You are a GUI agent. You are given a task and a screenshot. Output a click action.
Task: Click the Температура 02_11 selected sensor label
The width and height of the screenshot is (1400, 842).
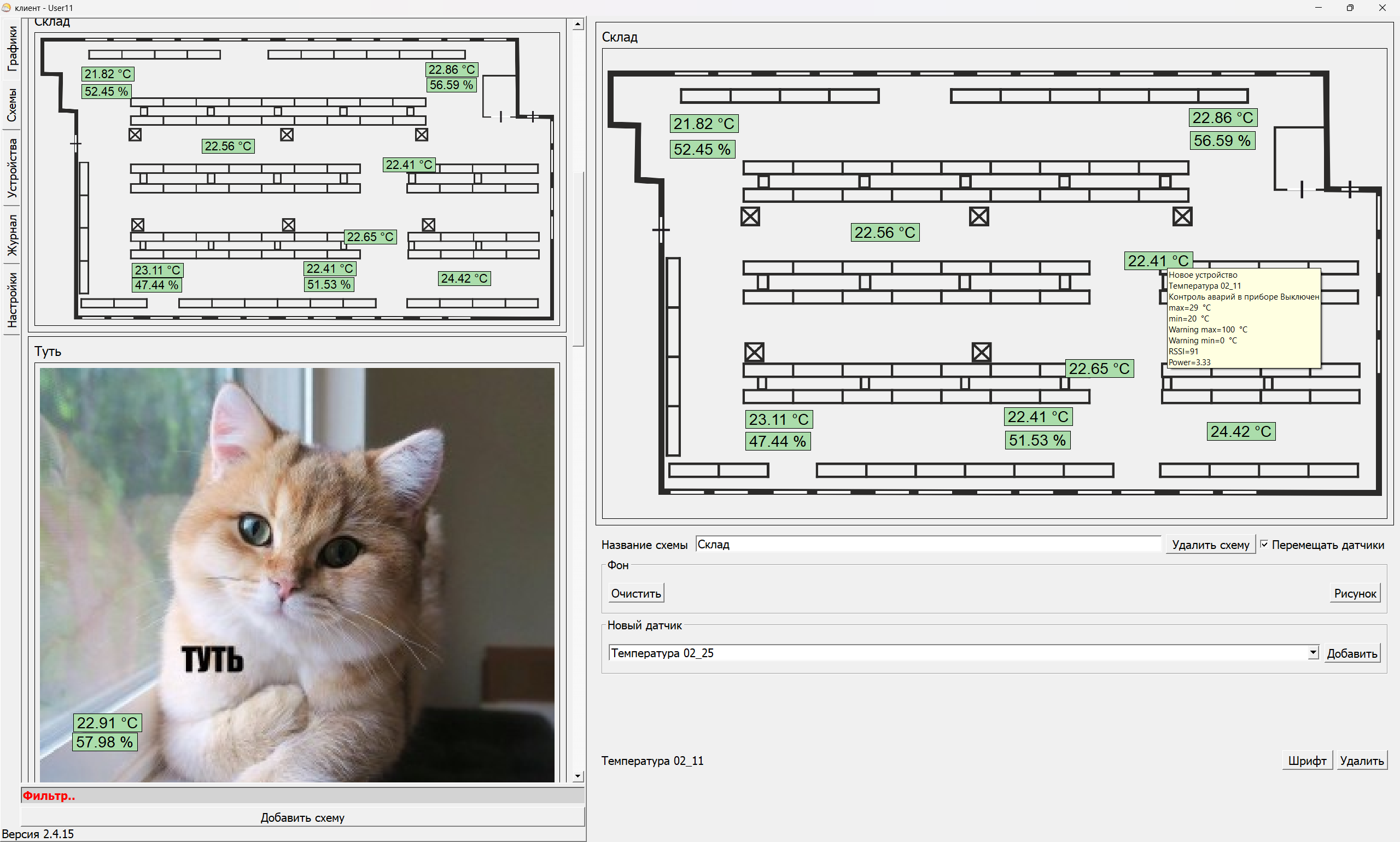[x=652, y=761]
